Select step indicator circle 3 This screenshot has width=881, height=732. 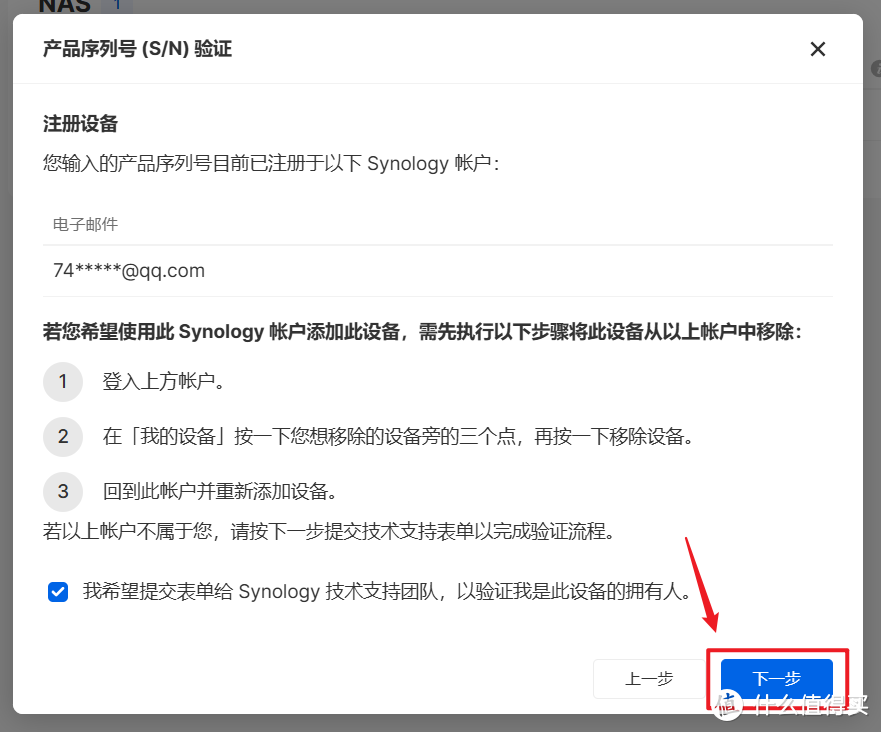tap(63, 492)
